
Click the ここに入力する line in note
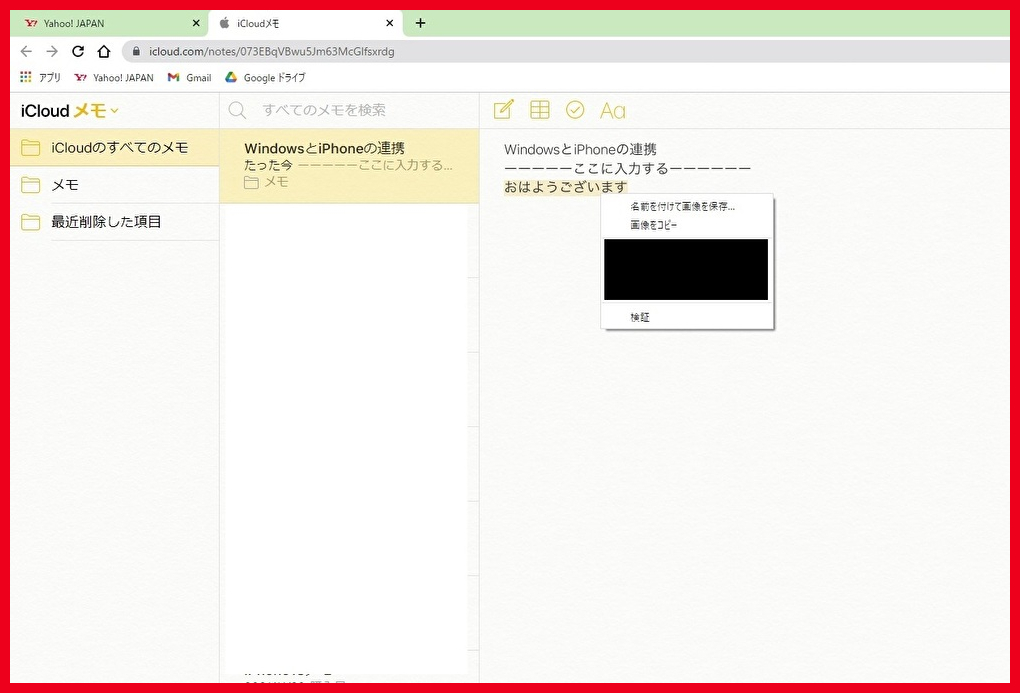pos(627,169)
